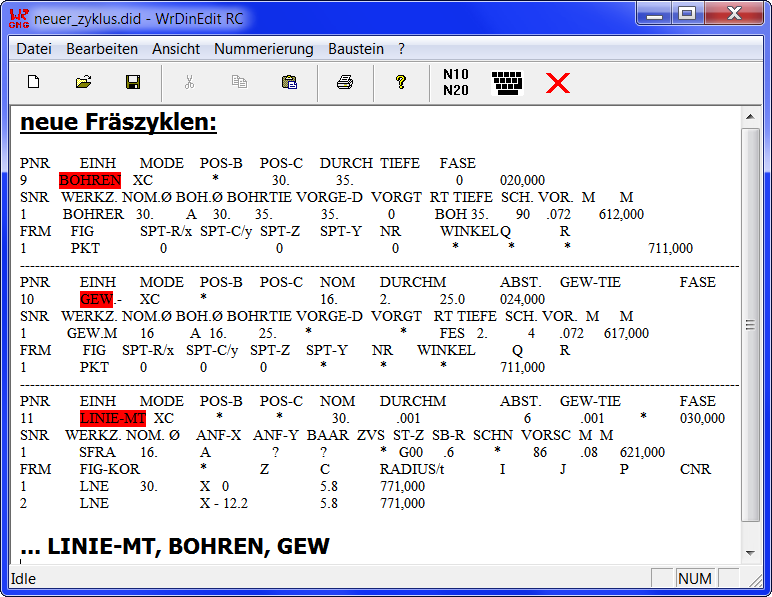Click the FES value in the GEW.M row
Screen dimensions: 772x597
452,334
